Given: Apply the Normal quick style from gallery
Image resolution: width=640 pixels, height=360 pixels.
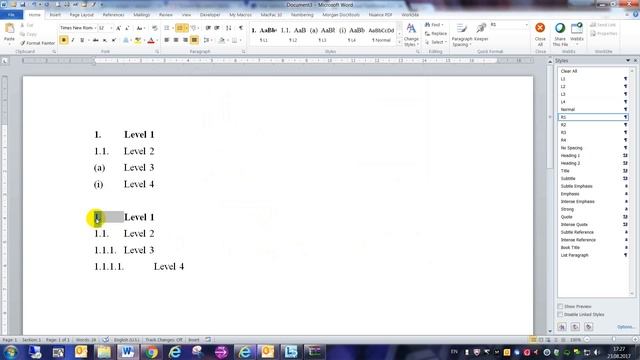Looking at the screenshot, I should point(381,34).
